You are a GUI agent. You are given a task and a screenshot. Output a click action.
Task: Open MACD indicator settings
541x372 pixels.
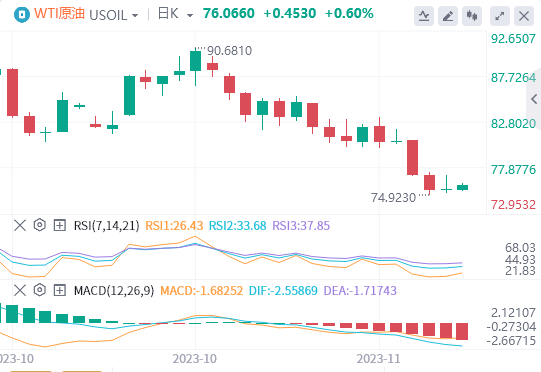pyautogui.click(x=40, y=290)
